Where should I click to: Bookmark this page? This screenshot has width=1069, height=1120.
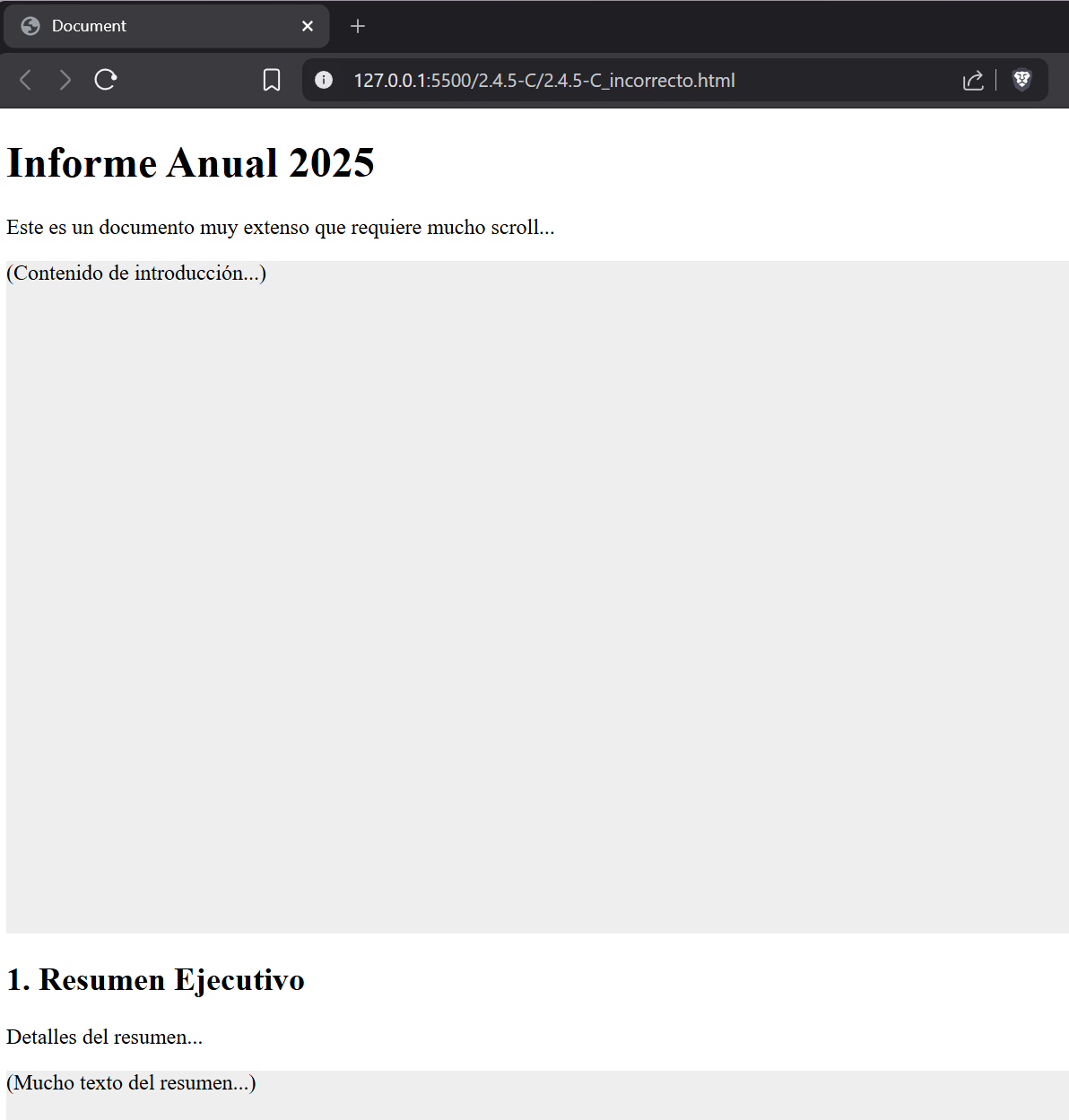coord(271,80)
